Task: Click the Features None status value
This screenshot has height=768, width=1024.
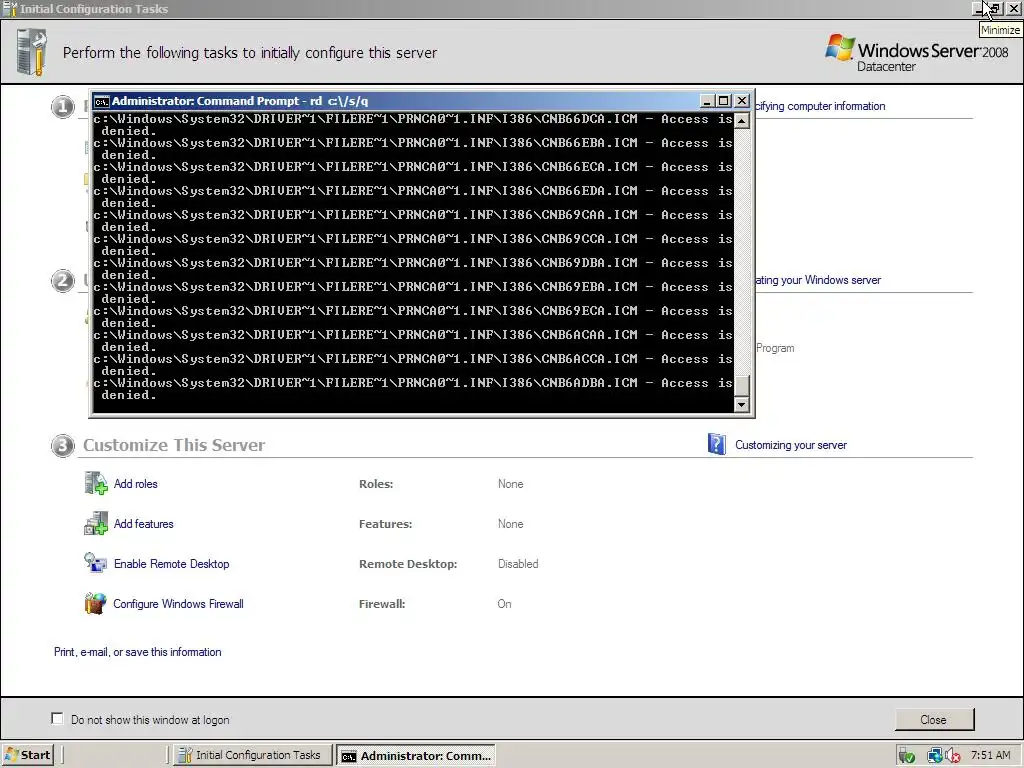Action: coord(511,524)
